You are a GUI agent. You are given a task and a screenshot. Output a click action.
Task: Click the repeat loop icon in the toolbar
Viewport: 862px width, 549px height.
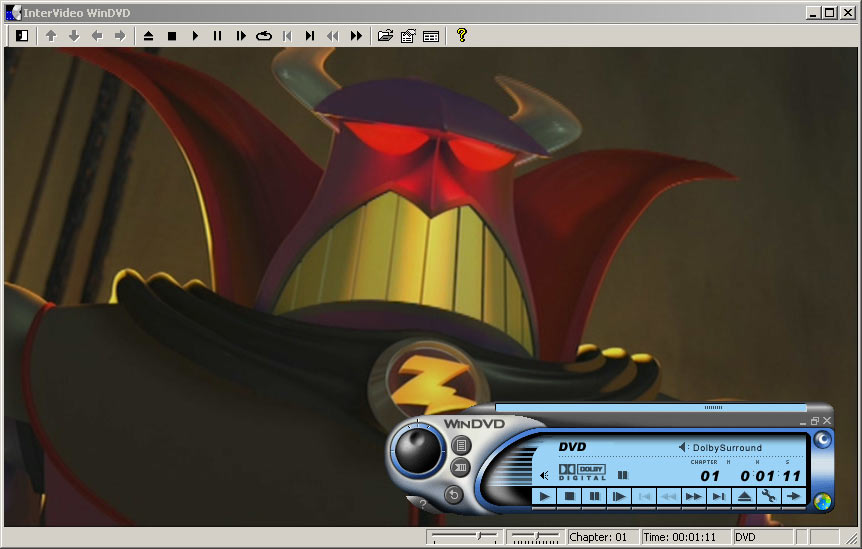click(264, 36)
